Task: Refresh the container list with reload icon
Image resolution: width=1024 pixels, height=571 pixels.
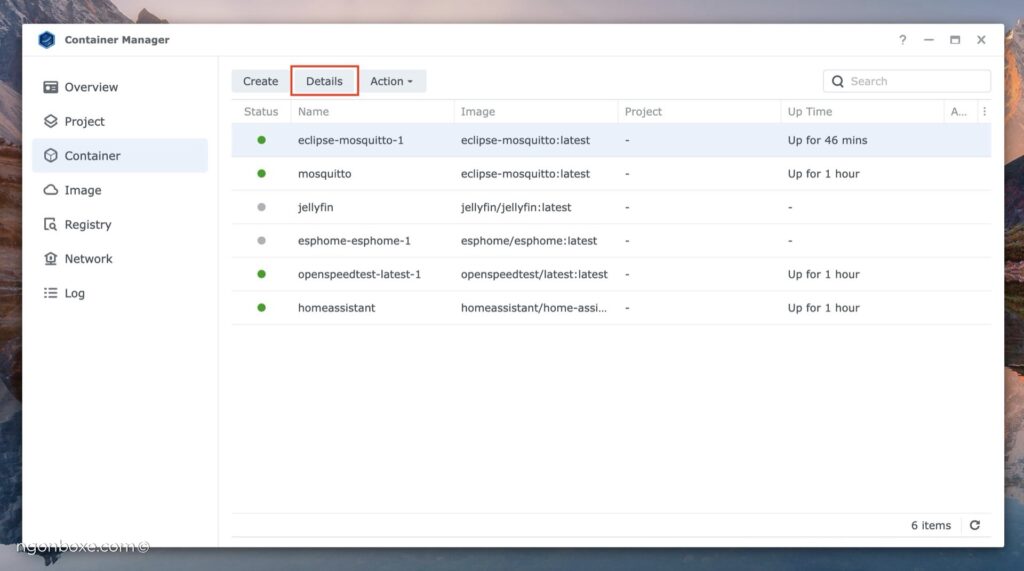Action: 974,525
